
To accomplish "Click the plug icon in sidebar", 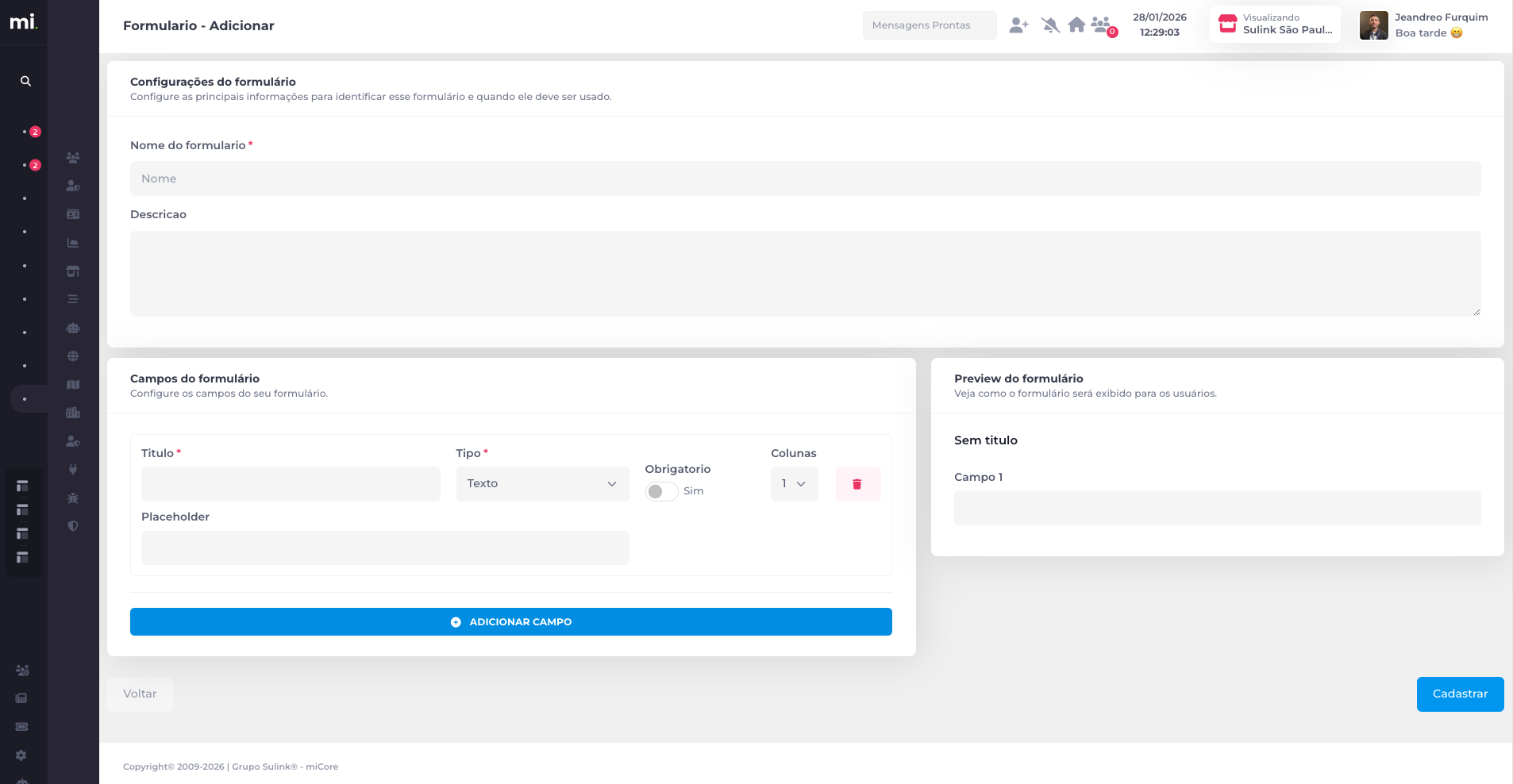I will pos(73,470).
